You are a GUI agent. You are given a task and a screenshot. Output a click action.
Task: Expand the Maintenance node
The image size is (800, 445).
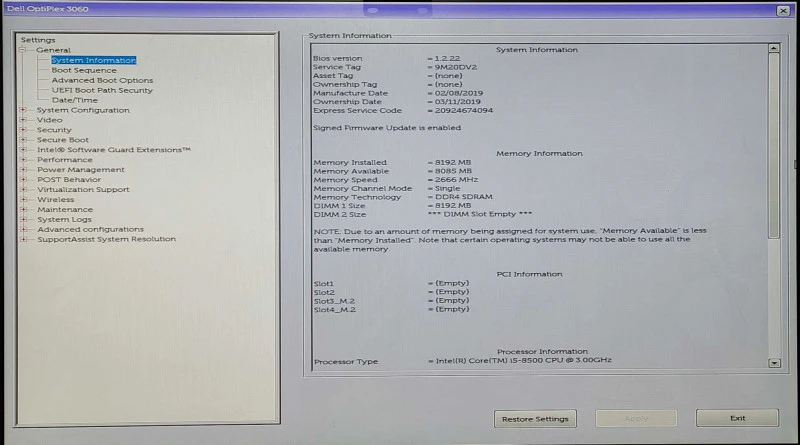click(22, 209)
